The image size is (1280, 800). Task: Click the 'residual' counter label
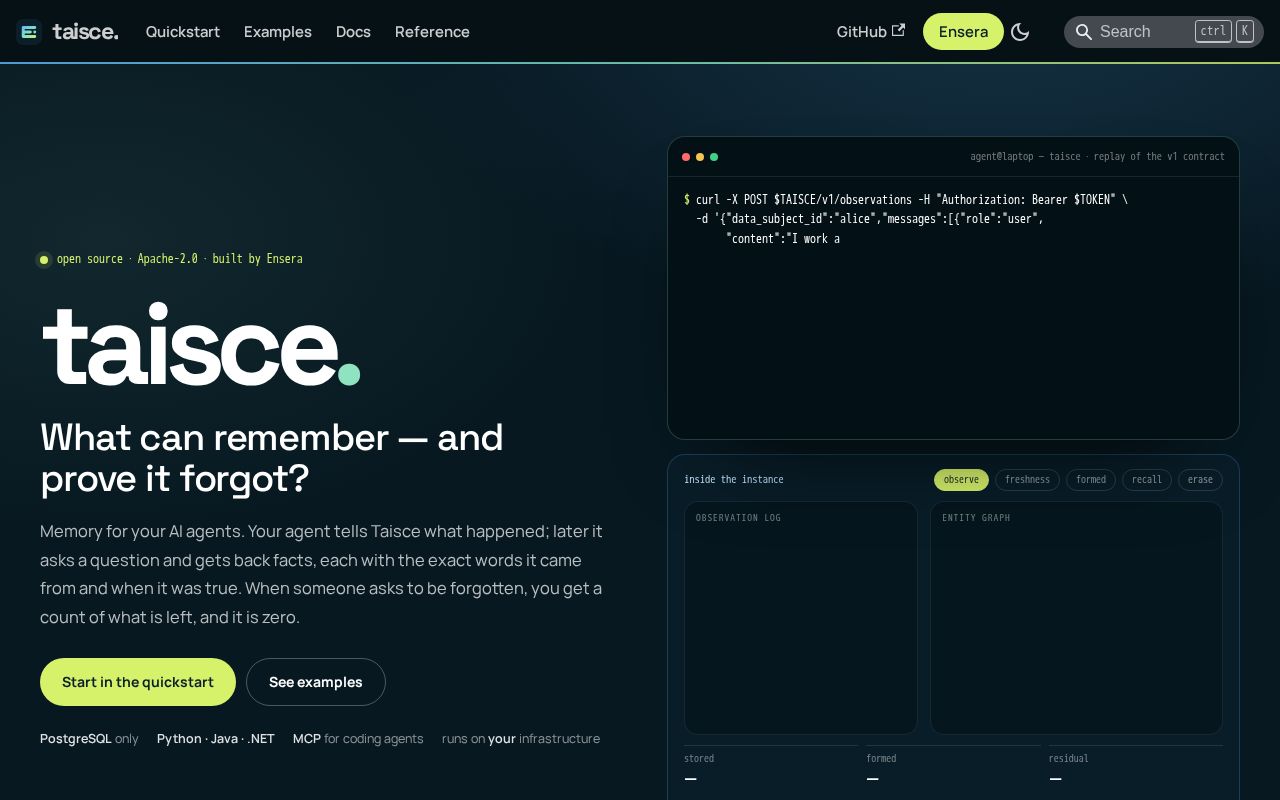[x=1068, y=759]
